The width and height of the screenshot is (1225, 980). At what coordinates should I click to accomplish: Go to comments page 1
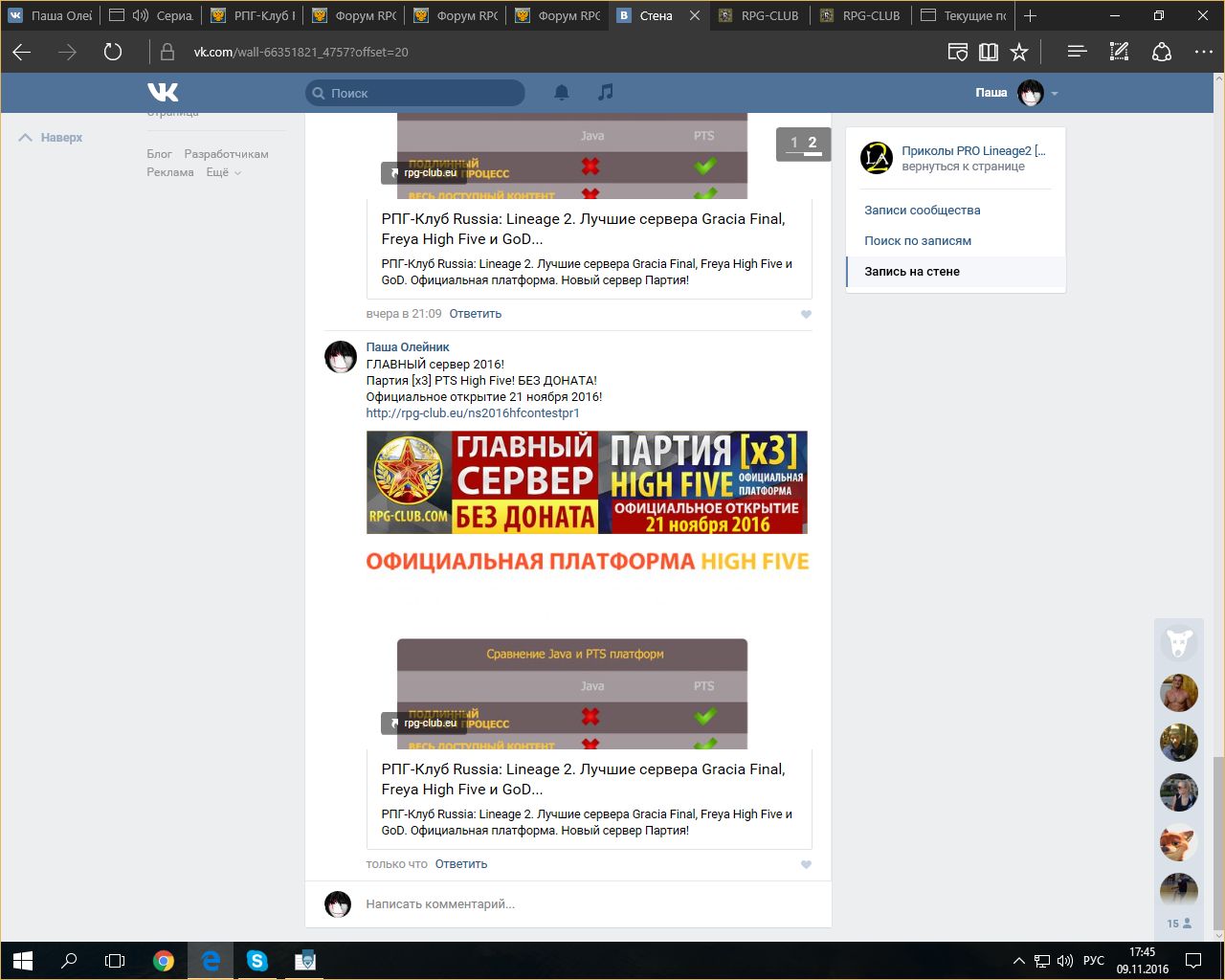[x=793, y=143]
